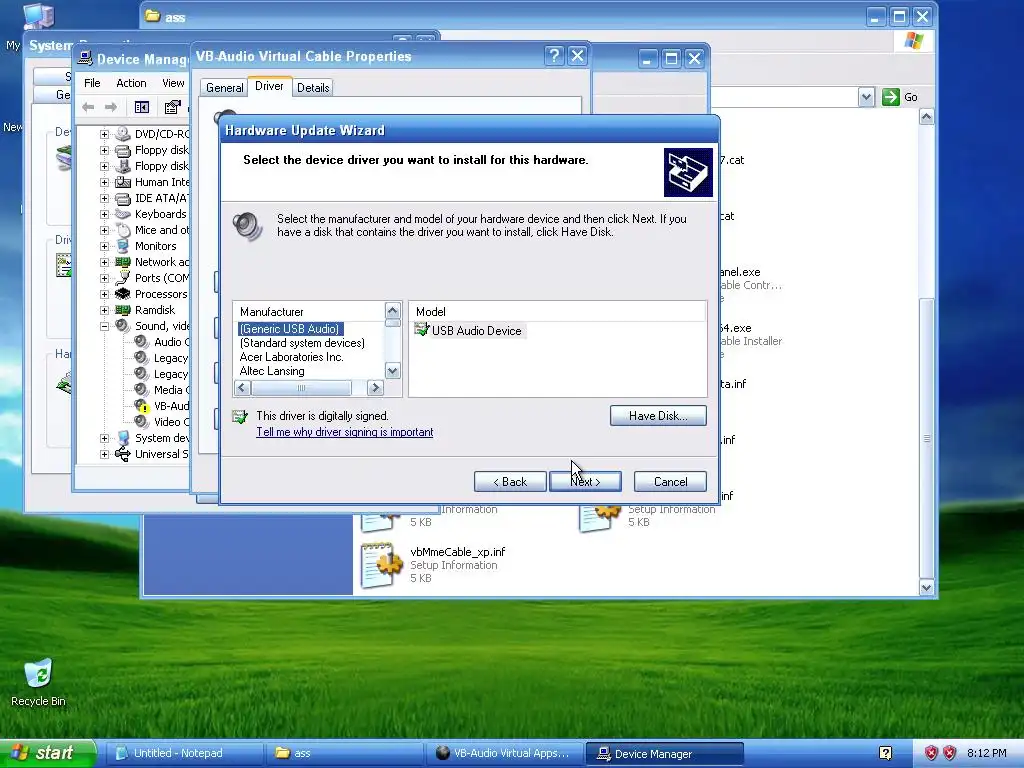This screenshot has width=1024, height=768.
Task: Click the Next button in Hardware Update Wizard
Action: tap(585, 482)
